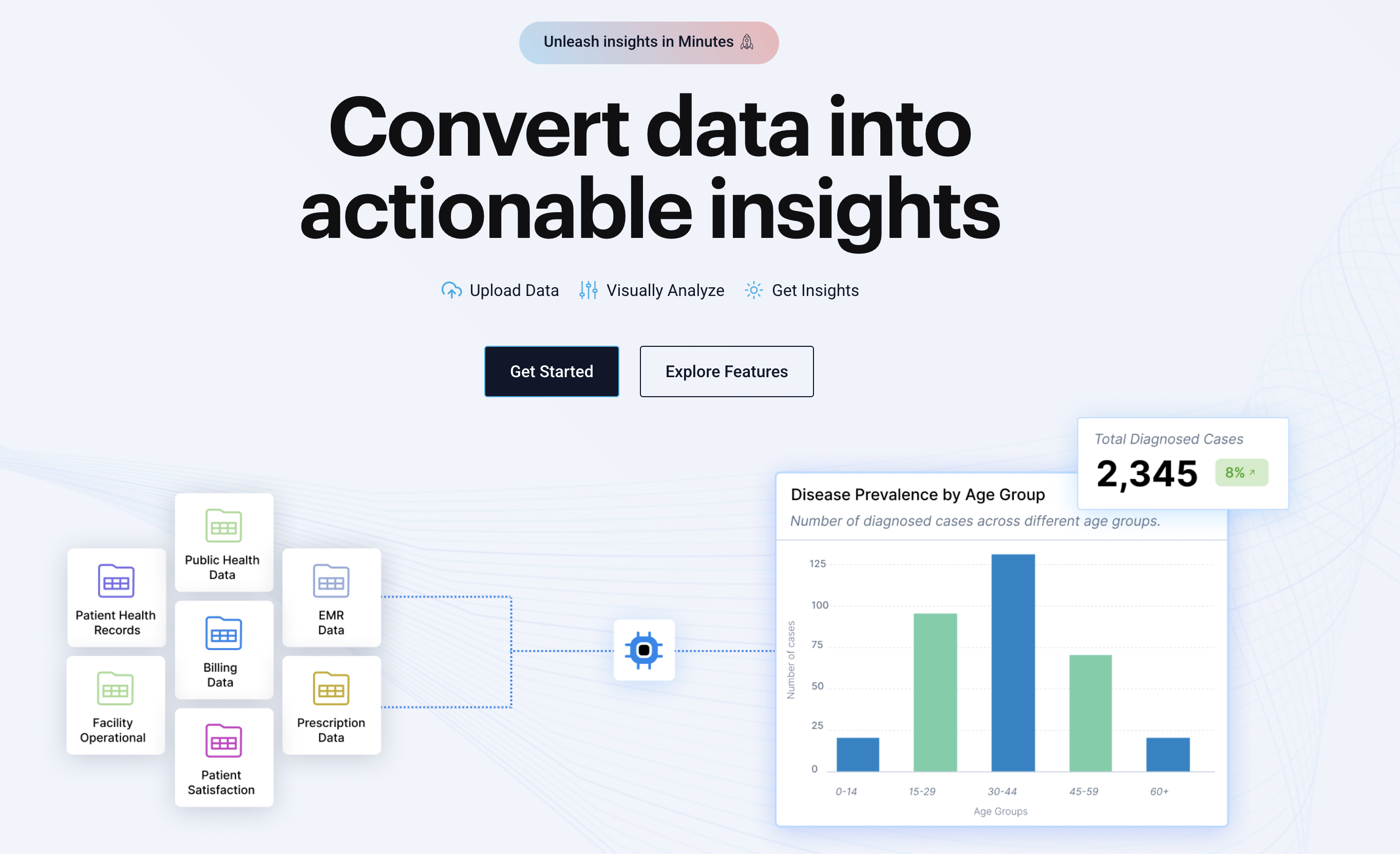Click the AI processor/chip icon
The width and height of the screenshot is (1400, 854).
click(x=645, y=649)
